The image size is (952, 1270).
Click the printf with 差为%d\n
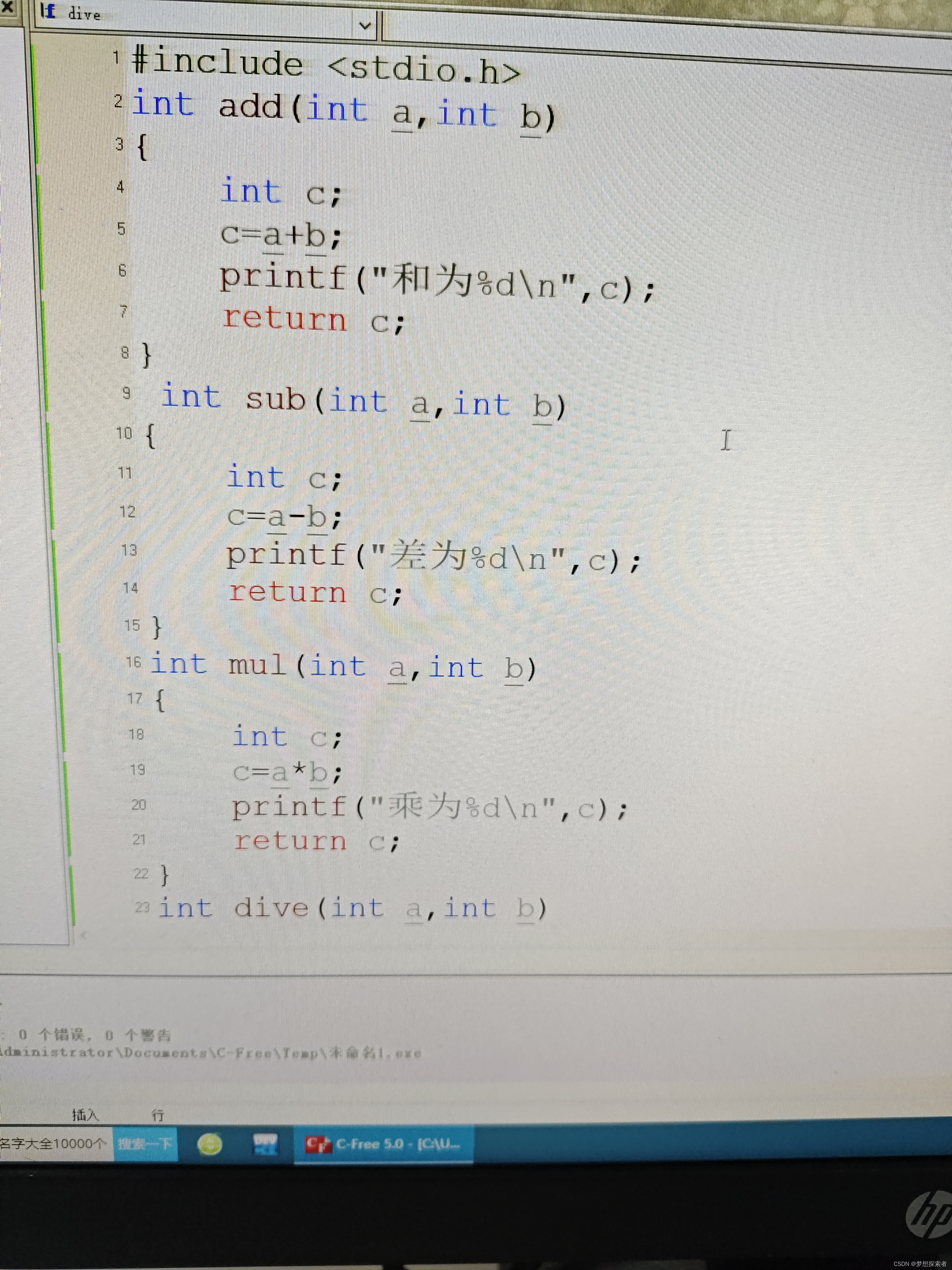pyautogui.click(x=433, y=557)
